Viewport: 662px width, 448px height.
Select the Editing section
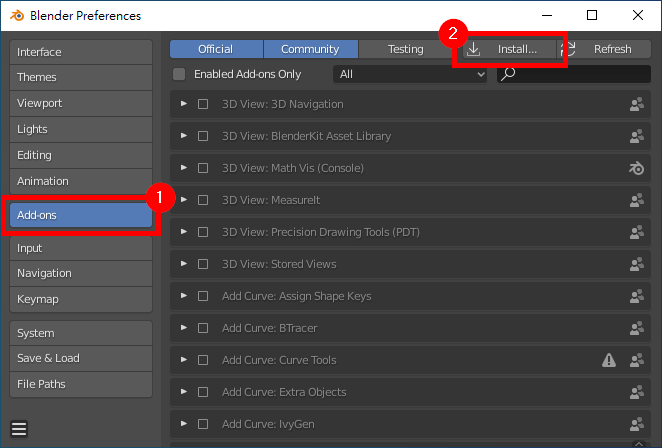point(81,155)
